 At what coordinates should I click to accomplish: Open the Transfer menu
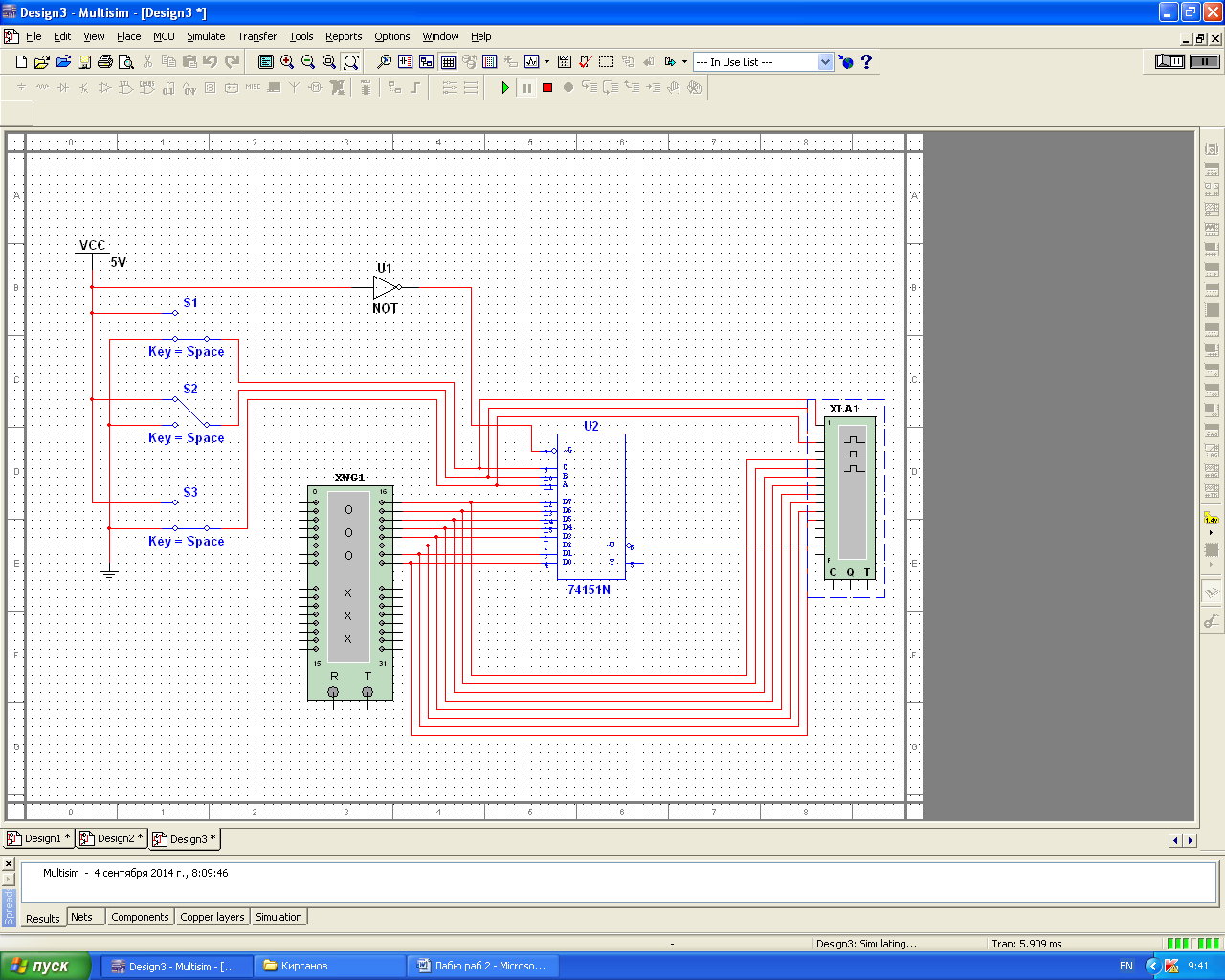256,36
